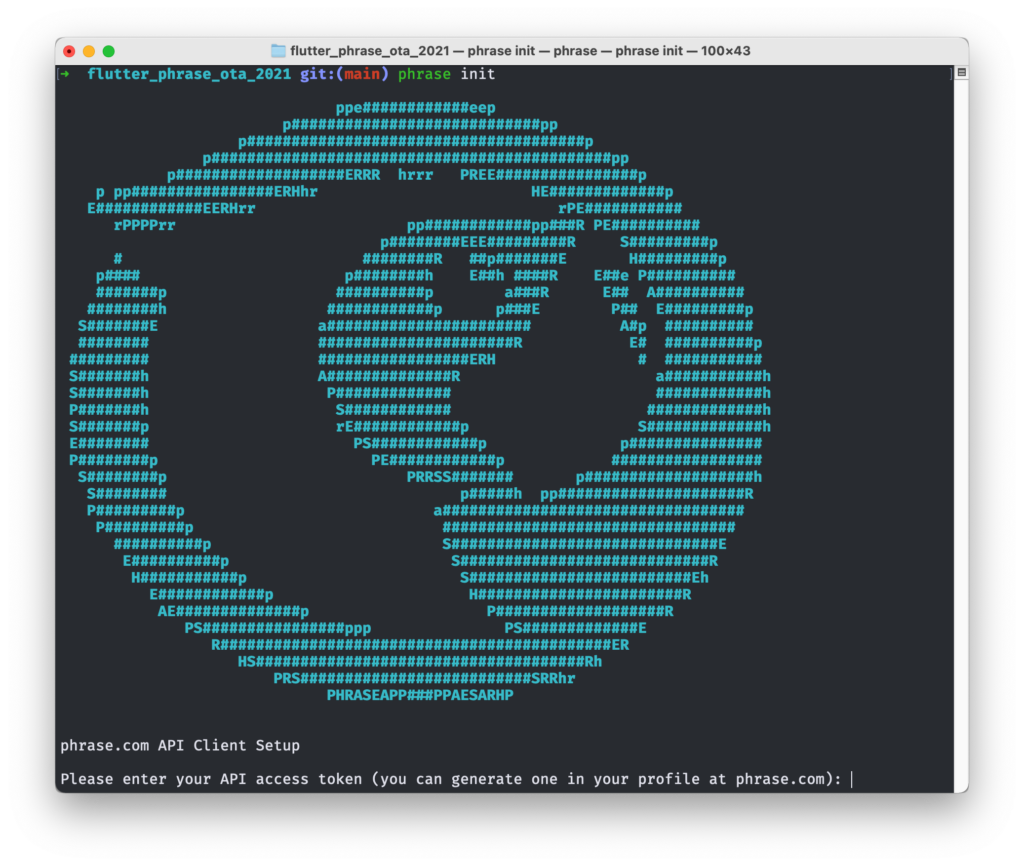Click 'Please enter your API access token' text
The image size is (1024, 866).
(x=212, y=779)
